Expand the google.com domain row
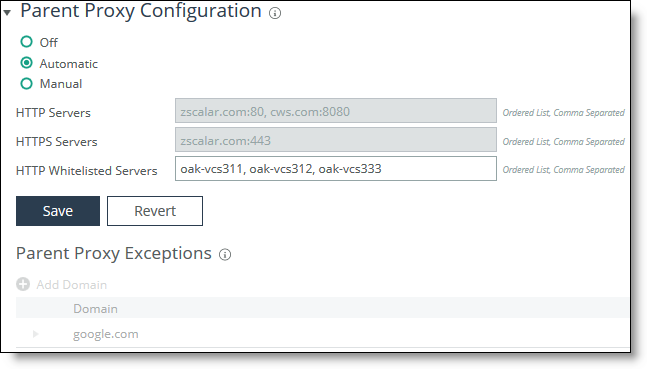Viewport: 647px width, 369px height. pos(36,334)
